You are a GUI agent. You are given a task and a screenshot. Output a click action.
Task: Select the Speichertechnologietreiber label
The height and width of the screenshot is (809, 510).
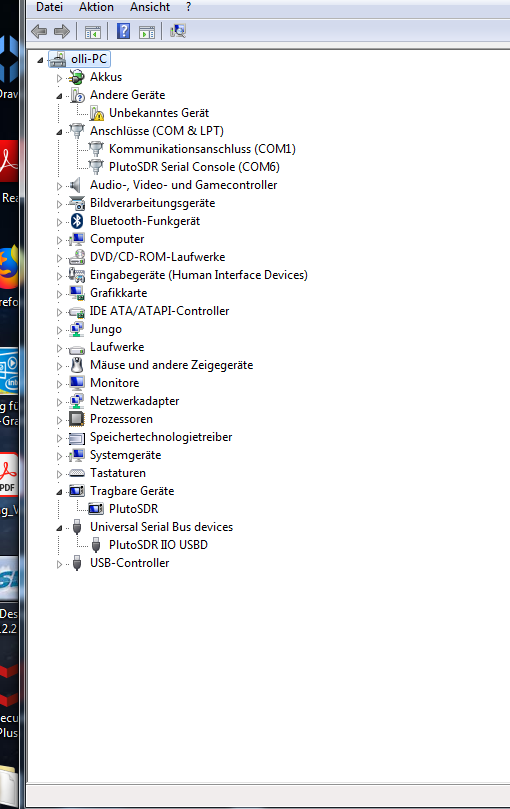point(161,437)
